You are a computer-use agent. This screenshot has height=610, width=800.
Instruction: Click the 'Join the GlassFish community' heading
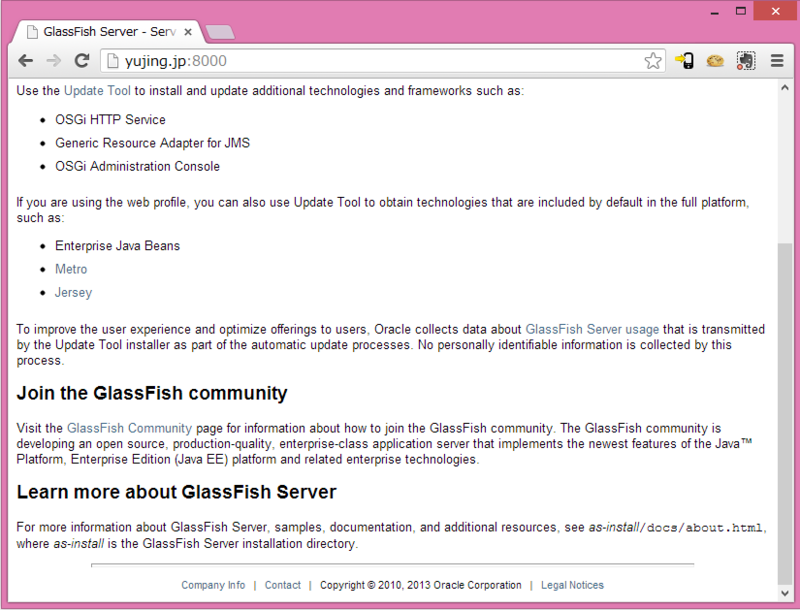152,394
